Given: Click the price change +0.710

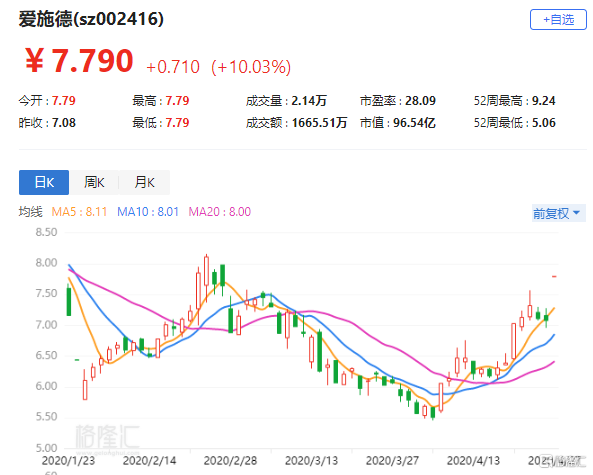Looking at the screenshot, I should pyautogui.click(x=173, y=67).
